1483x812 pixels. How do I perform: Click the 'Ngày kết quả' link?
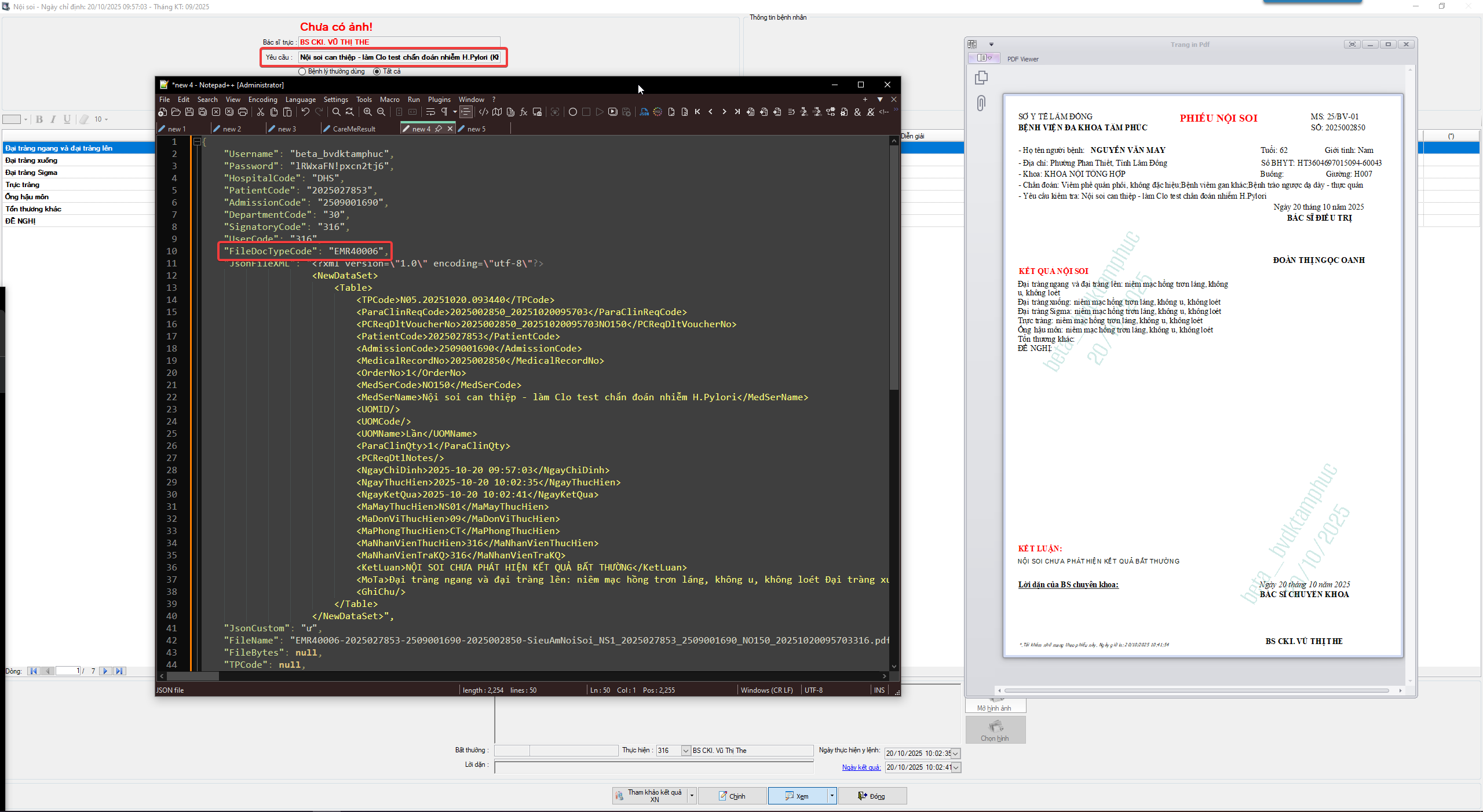point(861,767)
